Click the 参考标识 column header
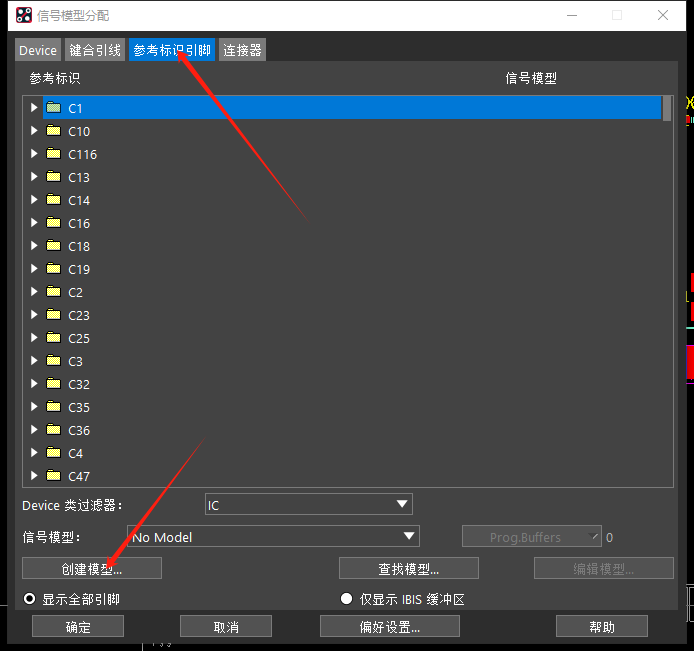The image size is (694, 651). pyautogui.click(x=55, y=78)
